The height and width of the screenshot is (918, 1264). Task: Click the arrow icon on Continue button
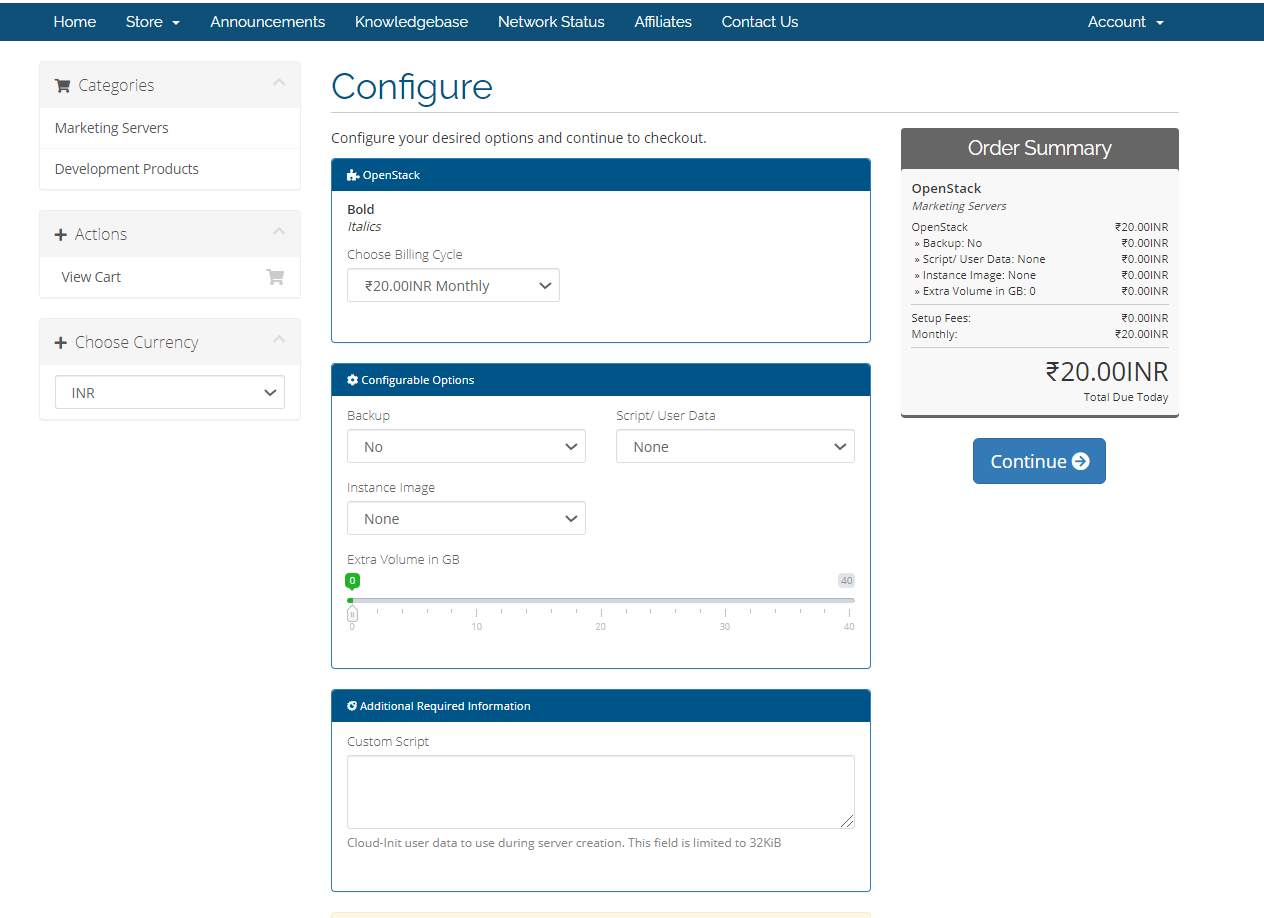click(x=1080, y=461)
